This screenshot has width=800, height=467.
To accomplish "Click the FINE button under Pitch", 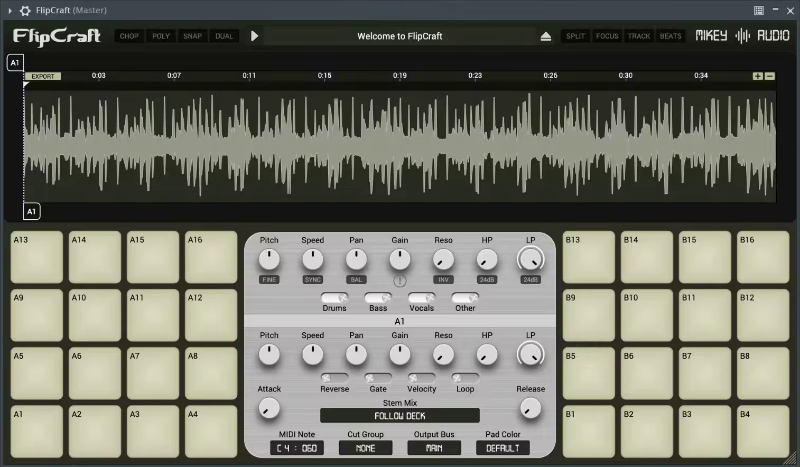I will click(x=269, y=280).
